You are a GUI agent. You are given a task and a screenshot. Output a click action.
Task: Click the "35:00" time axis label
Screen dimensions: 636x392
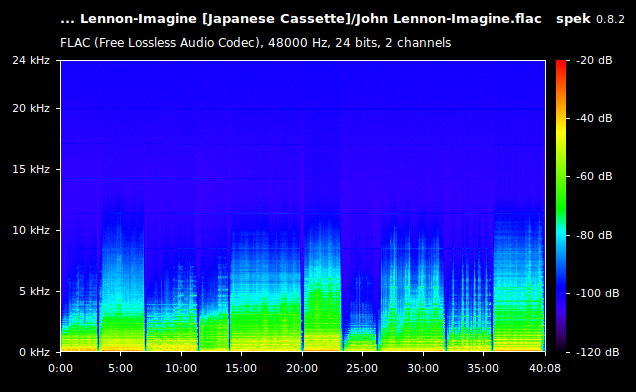pos(483,368)
